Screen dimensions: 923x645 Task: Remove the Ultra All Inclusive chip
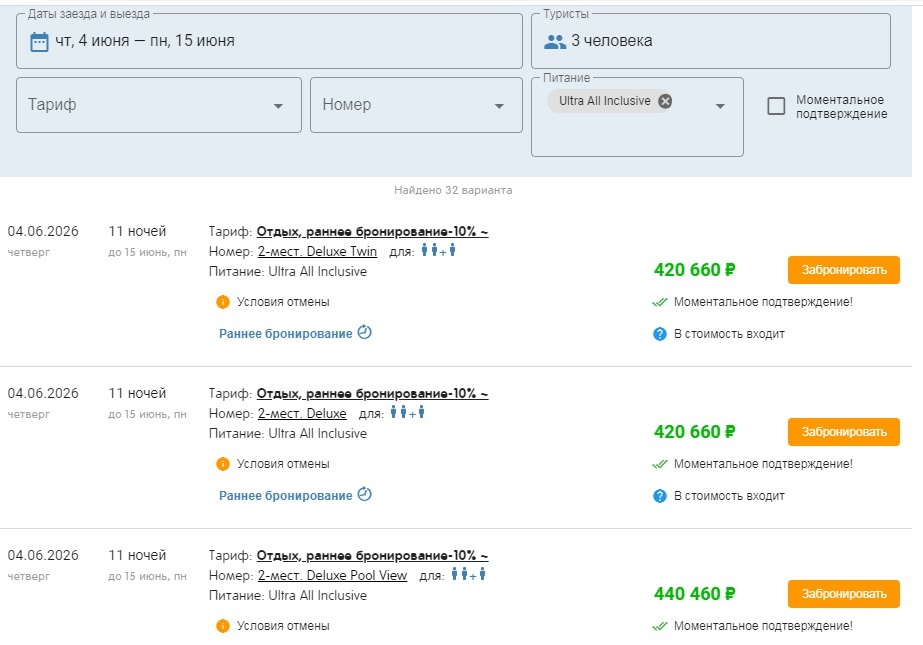665,101
